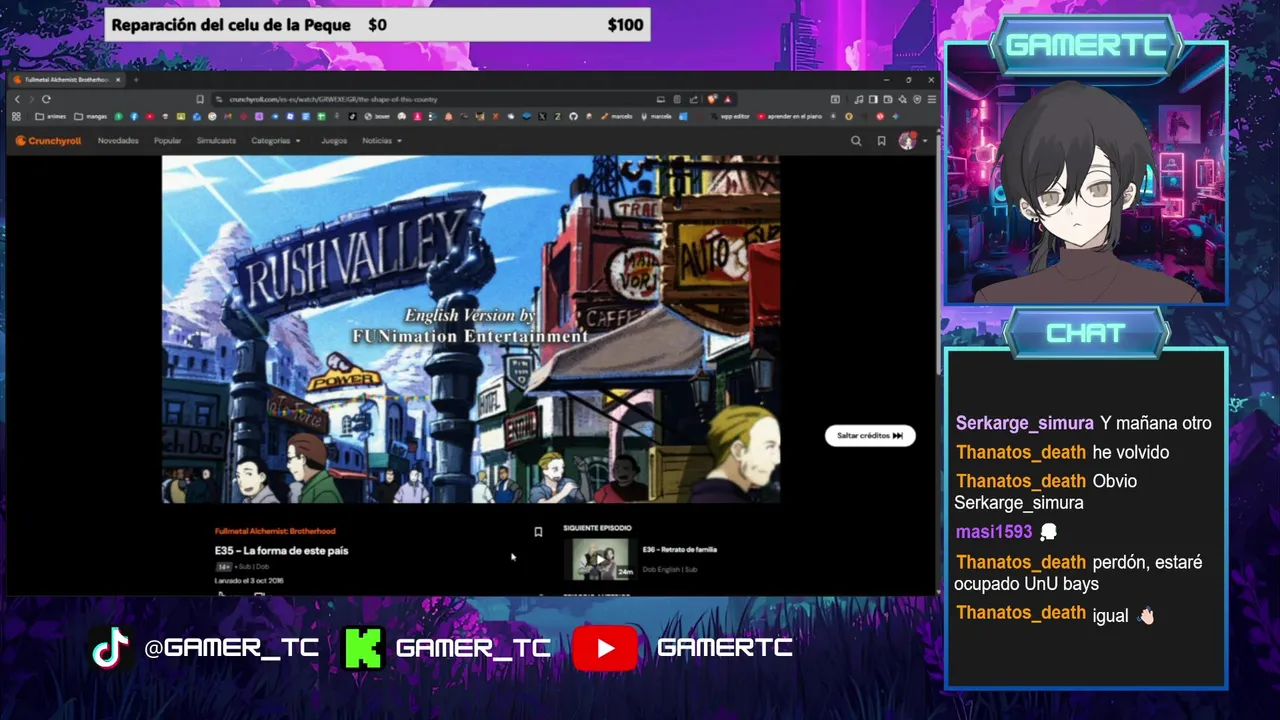The height and width of the screenshot is (720, 1280).
Task: Open the Gmail bookmark icon
Action: [228, 116]
